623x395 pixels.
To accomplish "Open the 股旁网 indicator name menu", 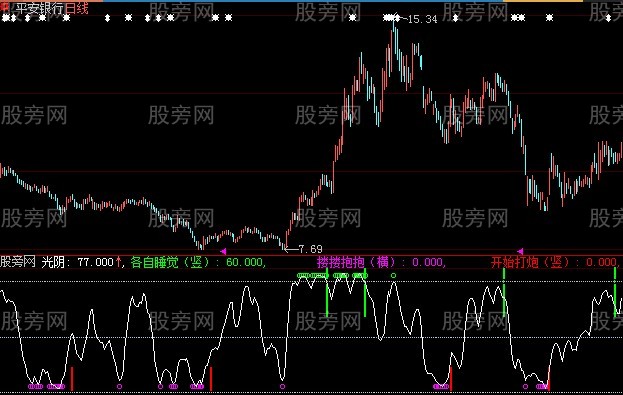I will click(x=18, y=262).
